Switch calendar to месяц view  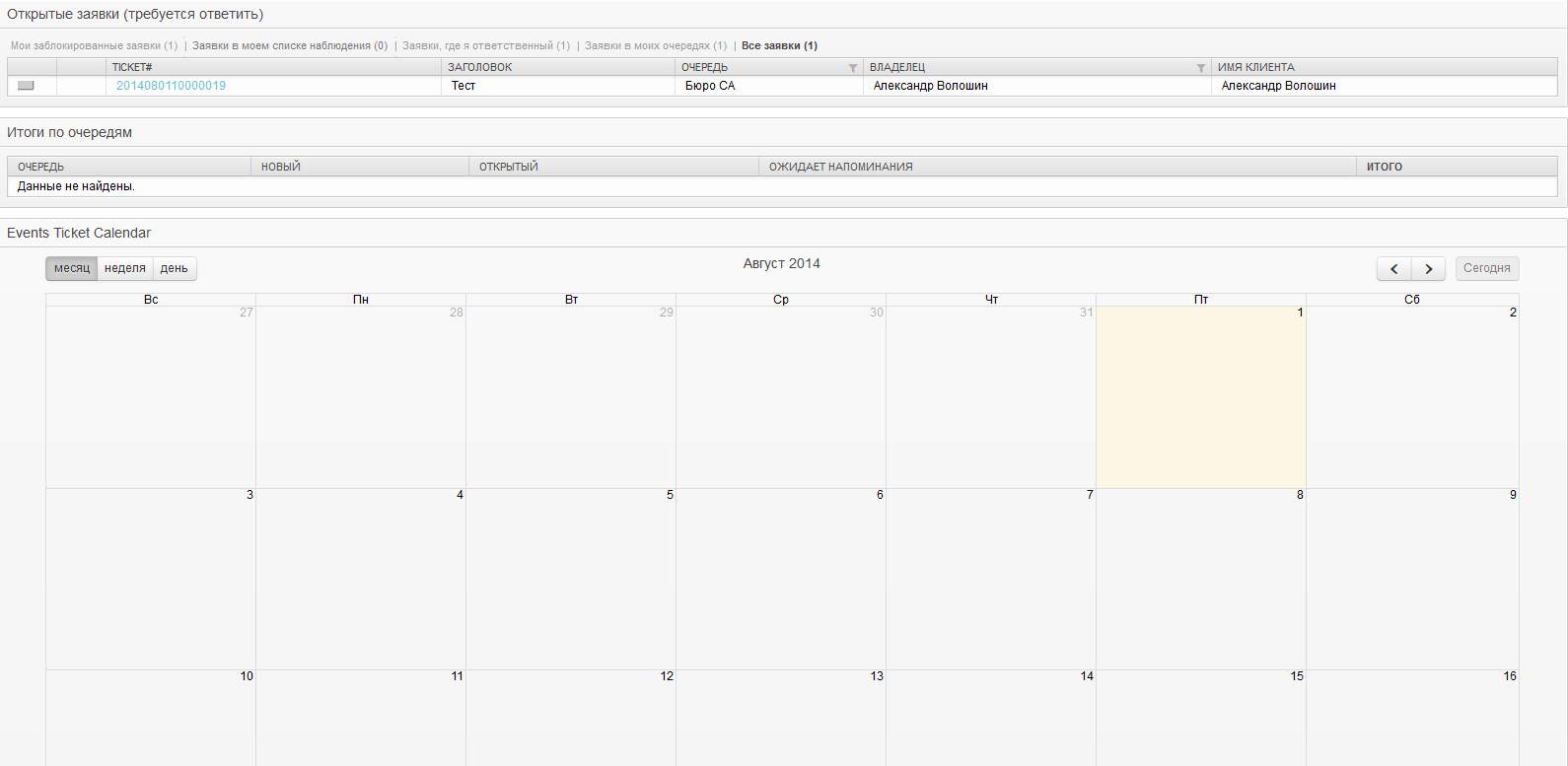tap(71, 268)
